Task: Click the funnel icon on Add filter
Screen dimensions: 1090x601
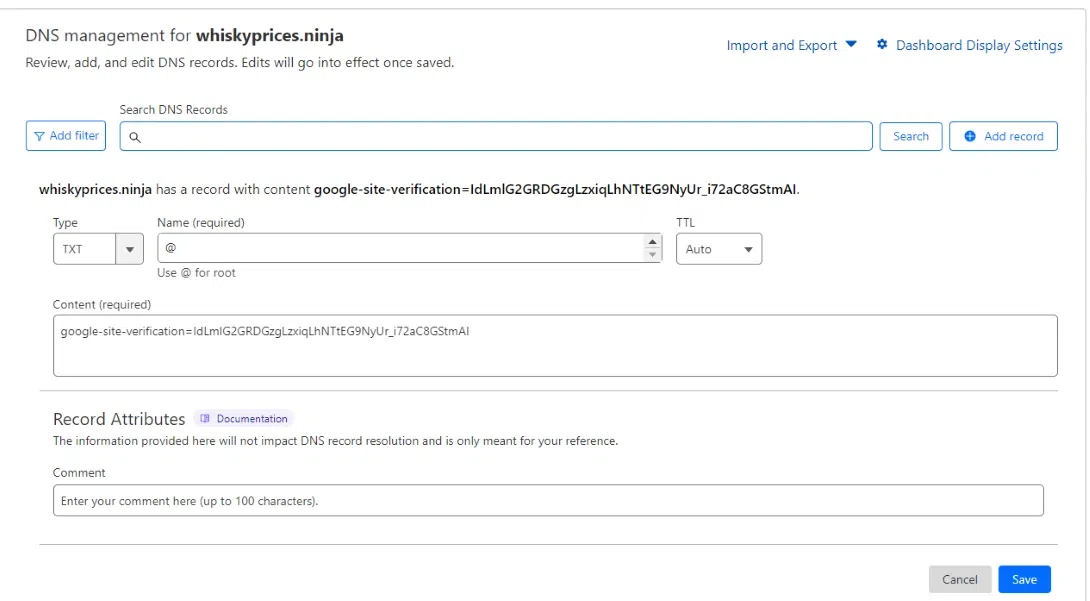Action: pyautogui.click(x=39, y=136)
